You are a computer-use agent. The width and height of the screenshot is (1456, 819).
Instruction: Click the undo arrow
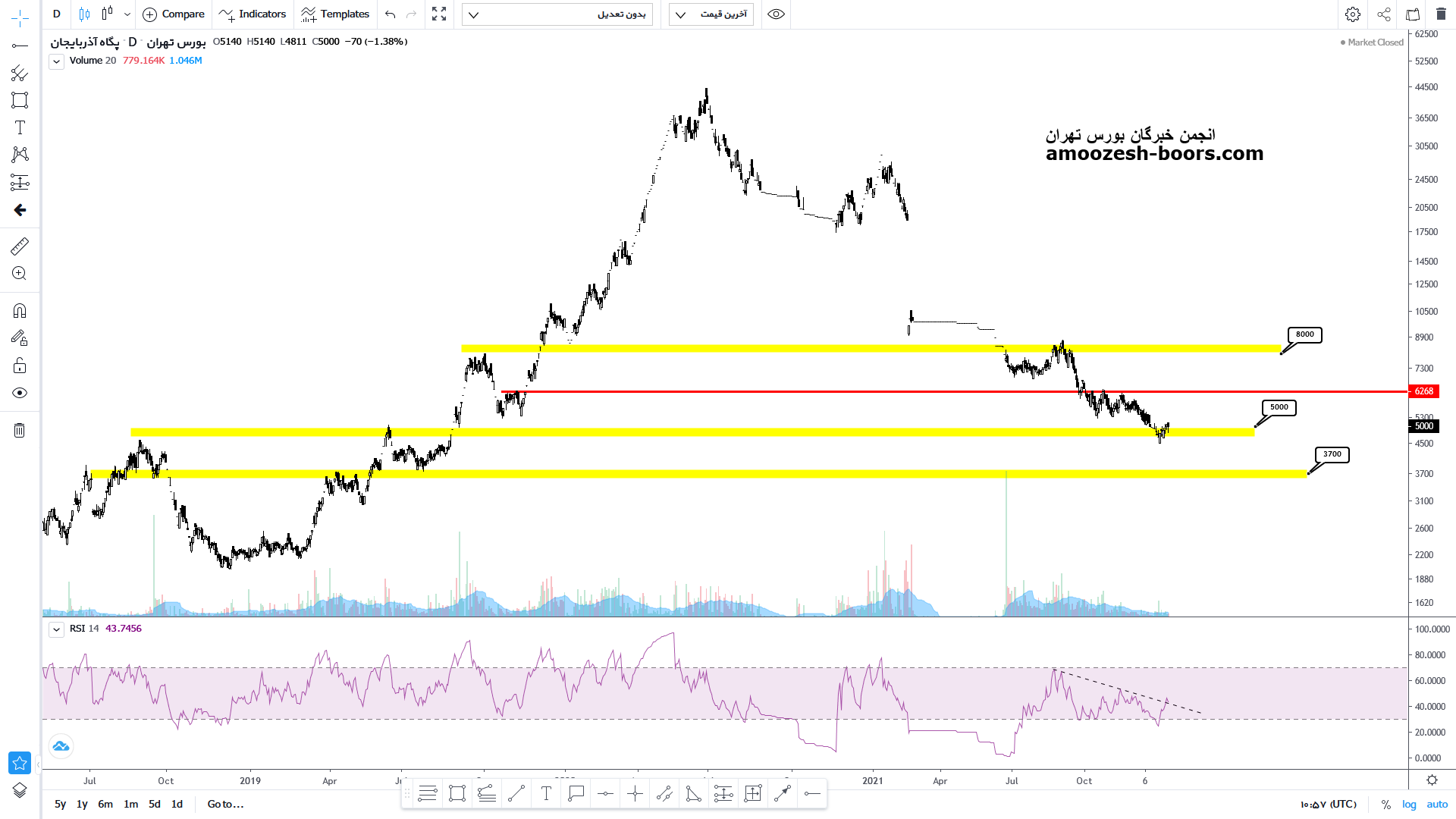(390, 14)
